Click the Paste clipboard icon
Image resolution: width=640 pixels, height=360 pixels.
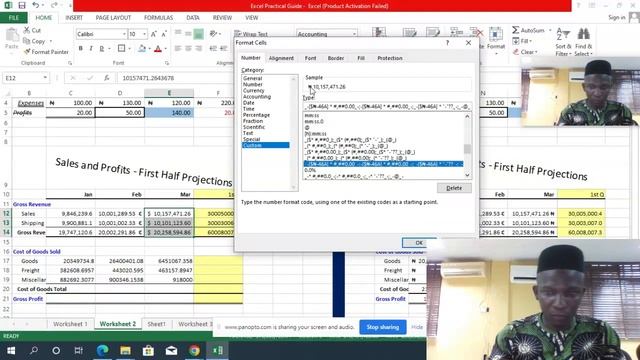click(x=12, y=35)
